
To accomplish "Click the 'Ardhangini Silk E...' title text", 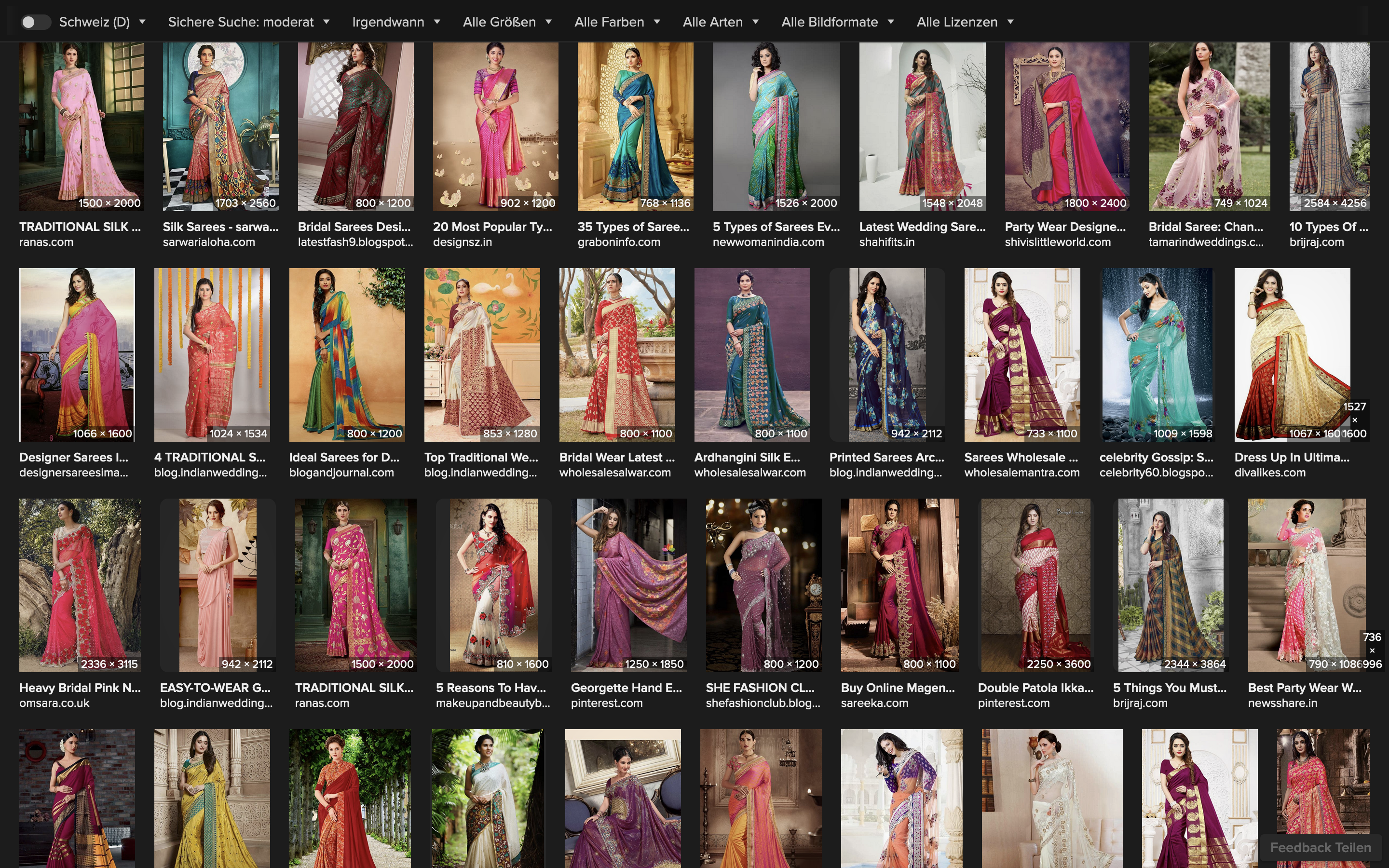I will click(x=747, y=458).
